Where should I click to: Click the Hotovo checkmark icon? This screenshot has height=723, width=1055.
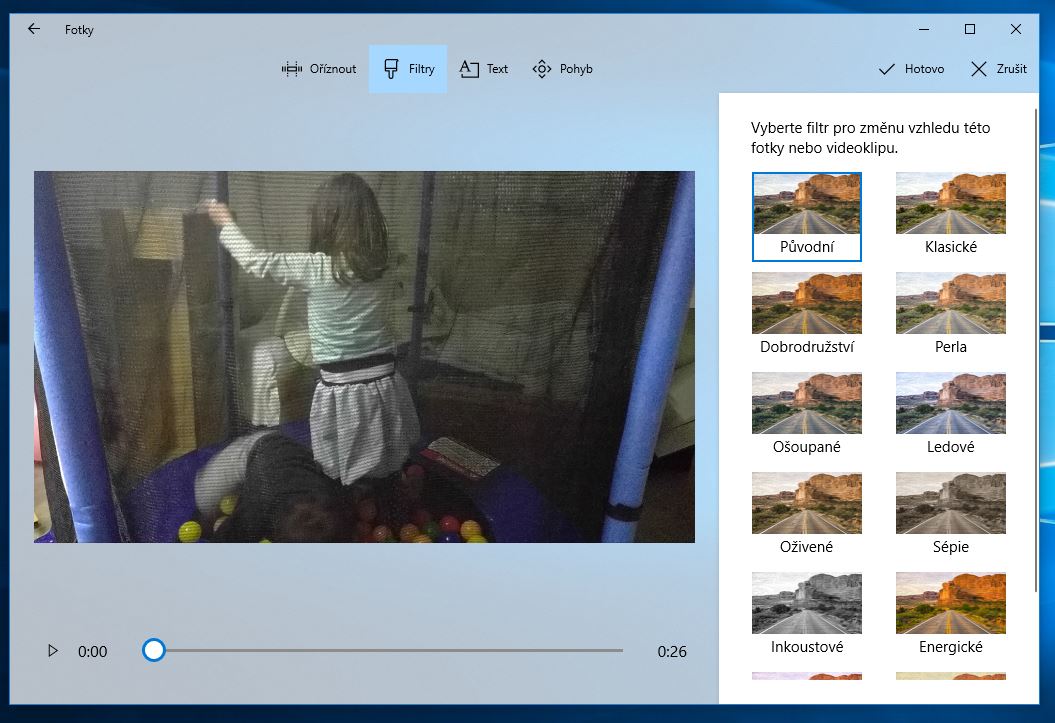pos(887,69)
